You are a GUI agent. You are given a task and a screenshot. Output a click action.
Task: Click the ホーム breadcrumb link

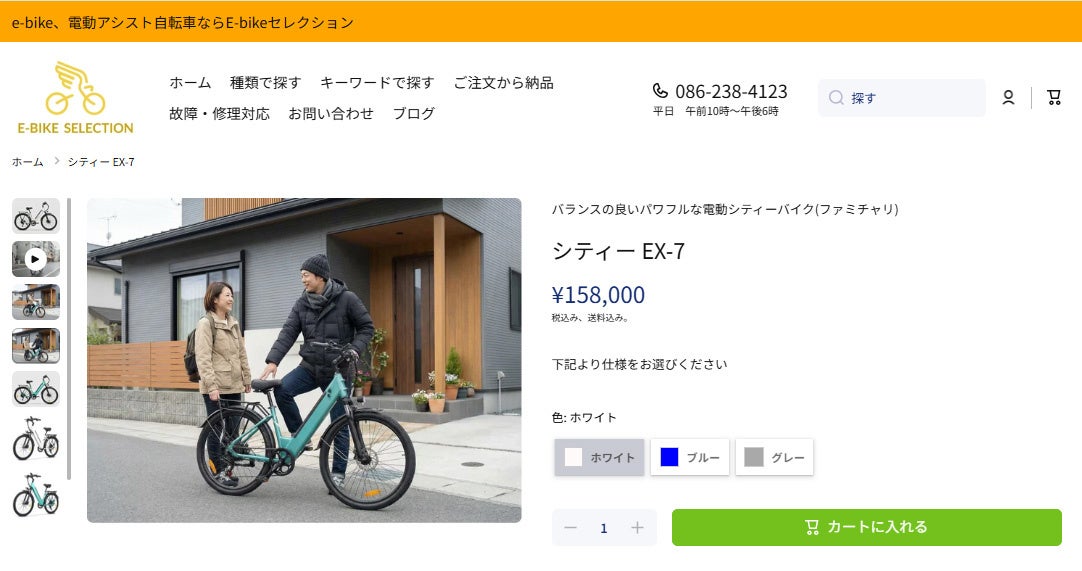point(28,162)
